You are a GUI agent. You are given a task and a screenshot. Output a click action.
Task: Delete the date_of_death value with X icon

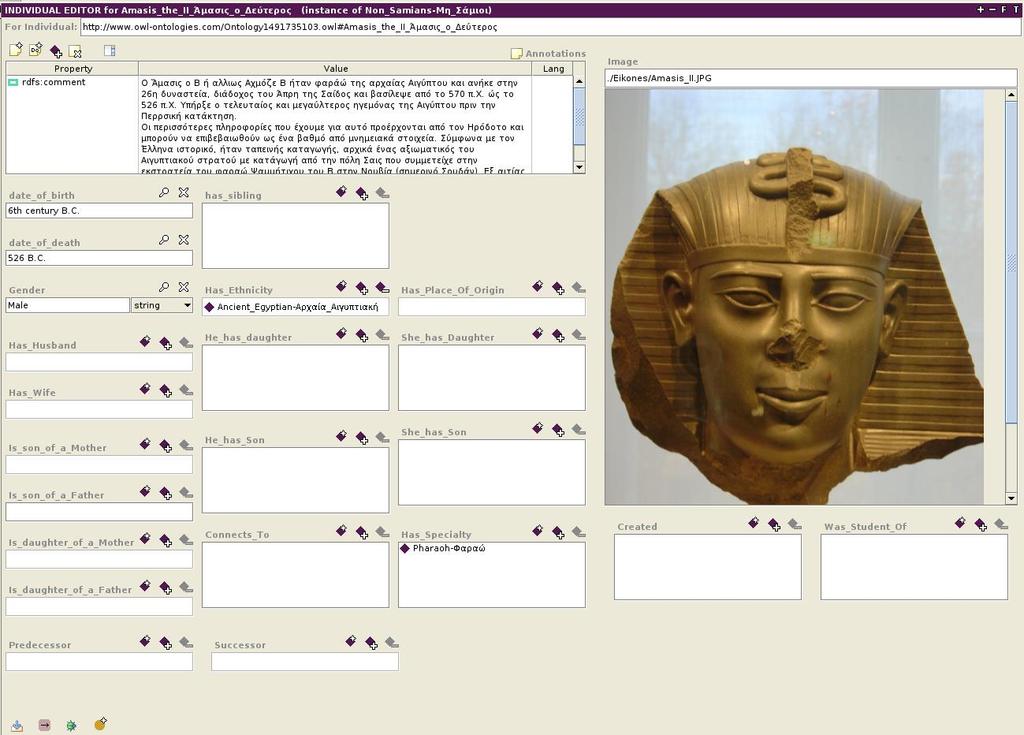click(x=184, y=240)
